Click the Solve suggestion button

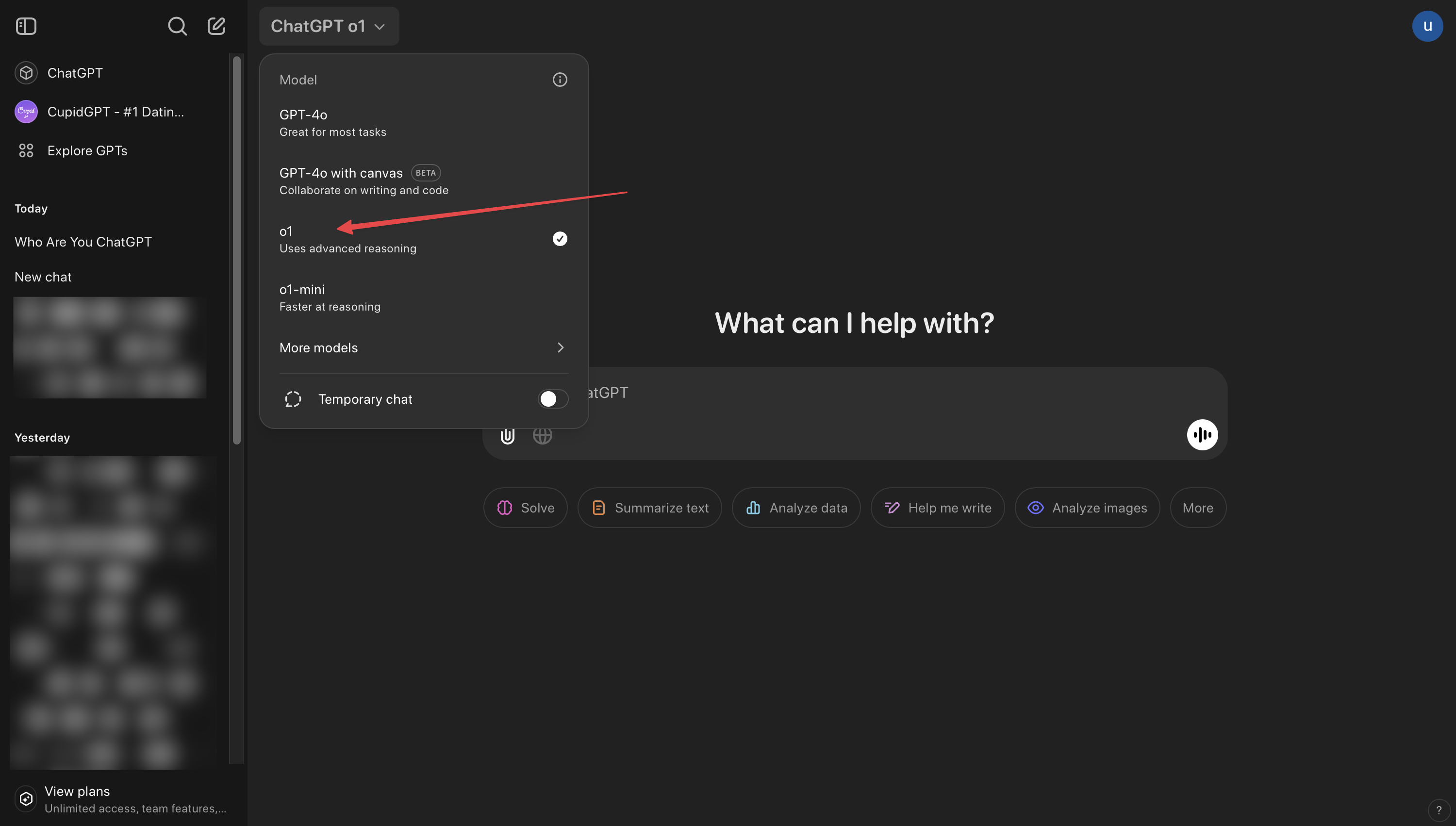point(525,508)
